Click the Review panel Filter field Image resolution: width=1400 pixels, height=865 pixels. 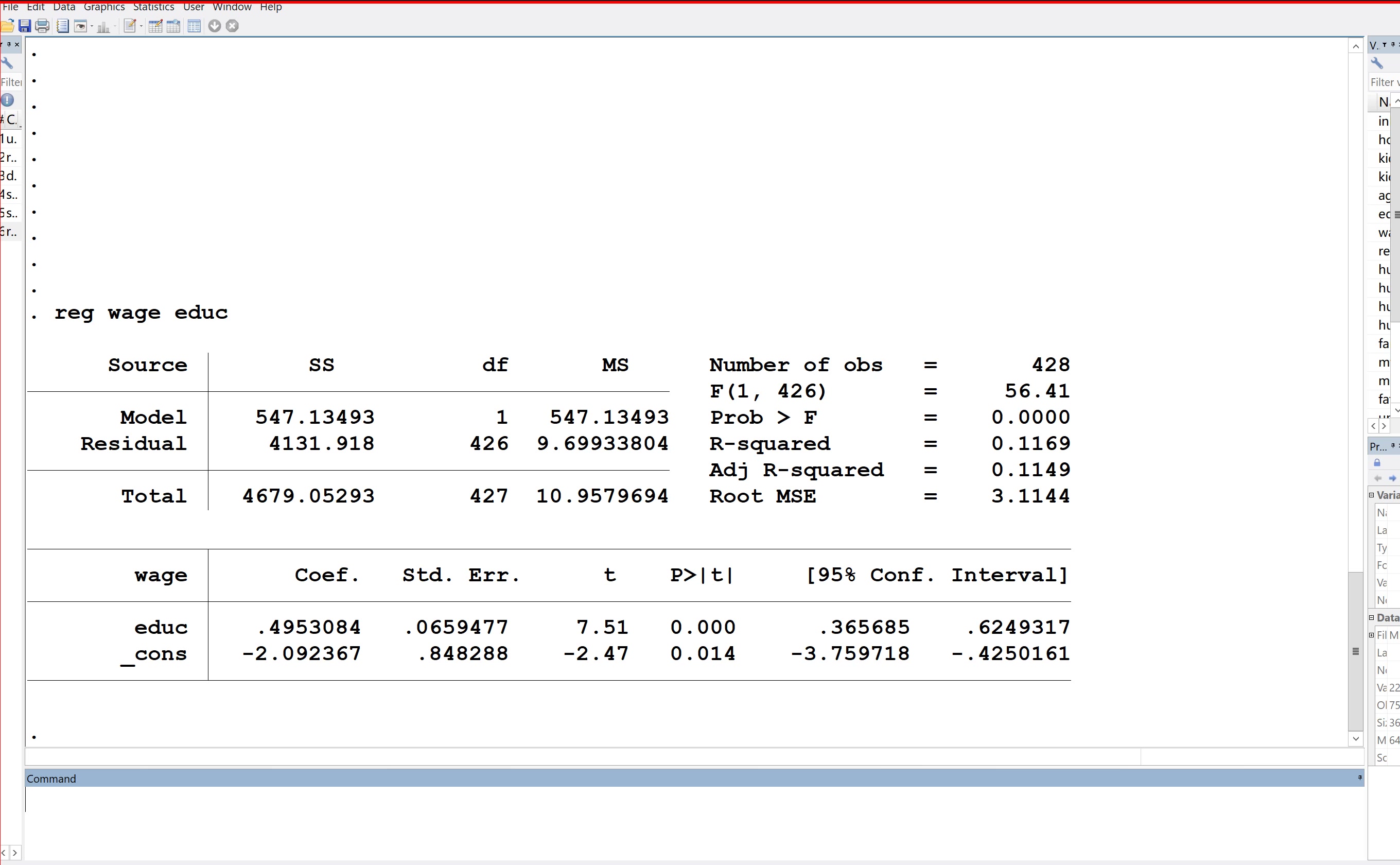[11, 82]
